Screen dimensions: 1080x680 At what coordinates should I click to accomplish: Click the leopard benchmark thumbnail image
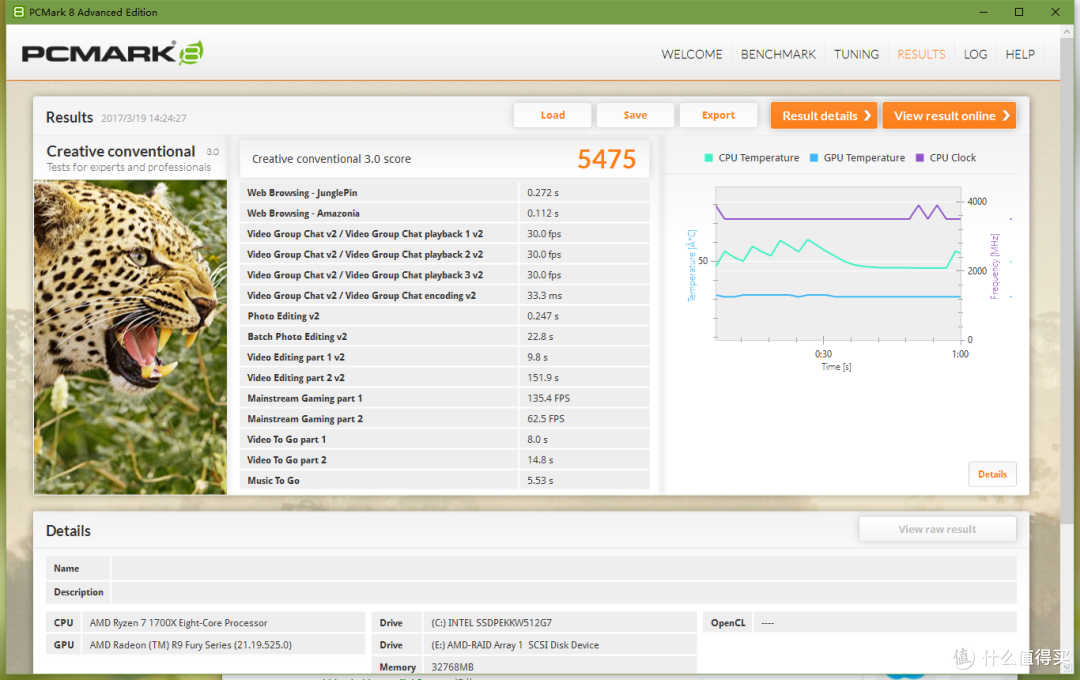tap(130, 337)
